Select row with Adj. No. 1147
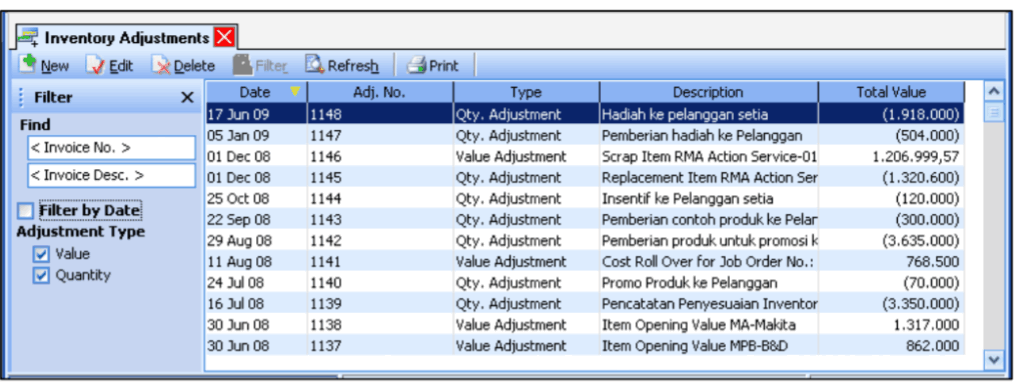This screenshot has width=1024, height=391. 585,135
